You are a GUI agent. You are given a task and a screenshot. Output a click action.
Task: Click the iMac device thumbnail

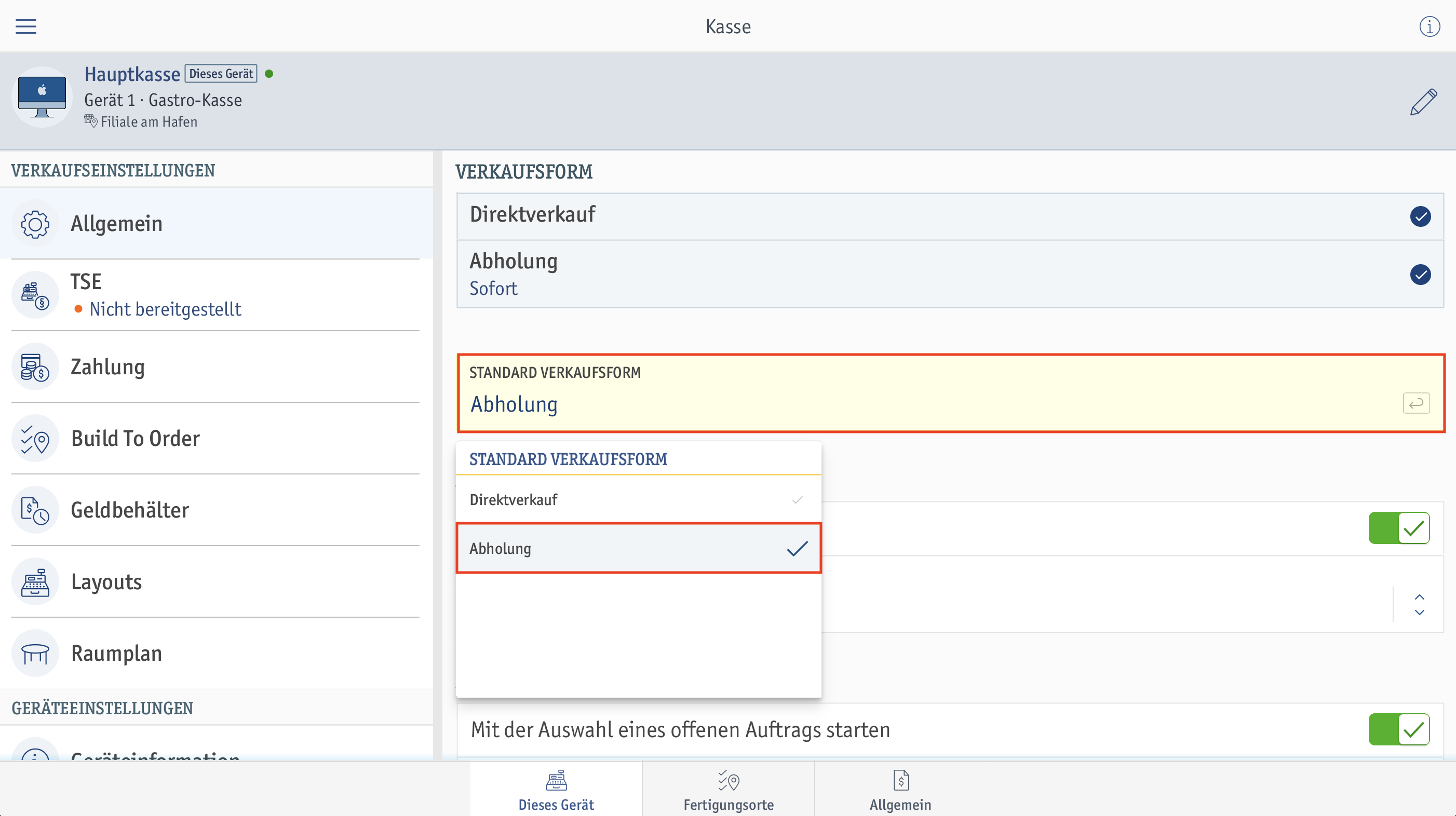point(42,97)
